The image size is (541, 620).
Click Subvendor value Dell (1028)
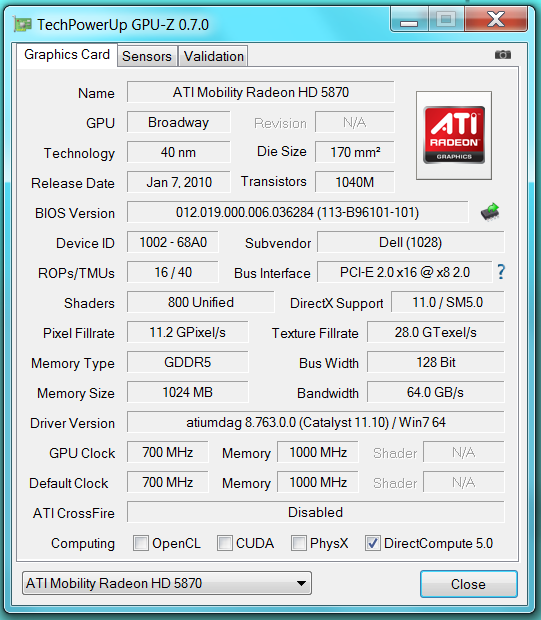click(x=411, y=242)
